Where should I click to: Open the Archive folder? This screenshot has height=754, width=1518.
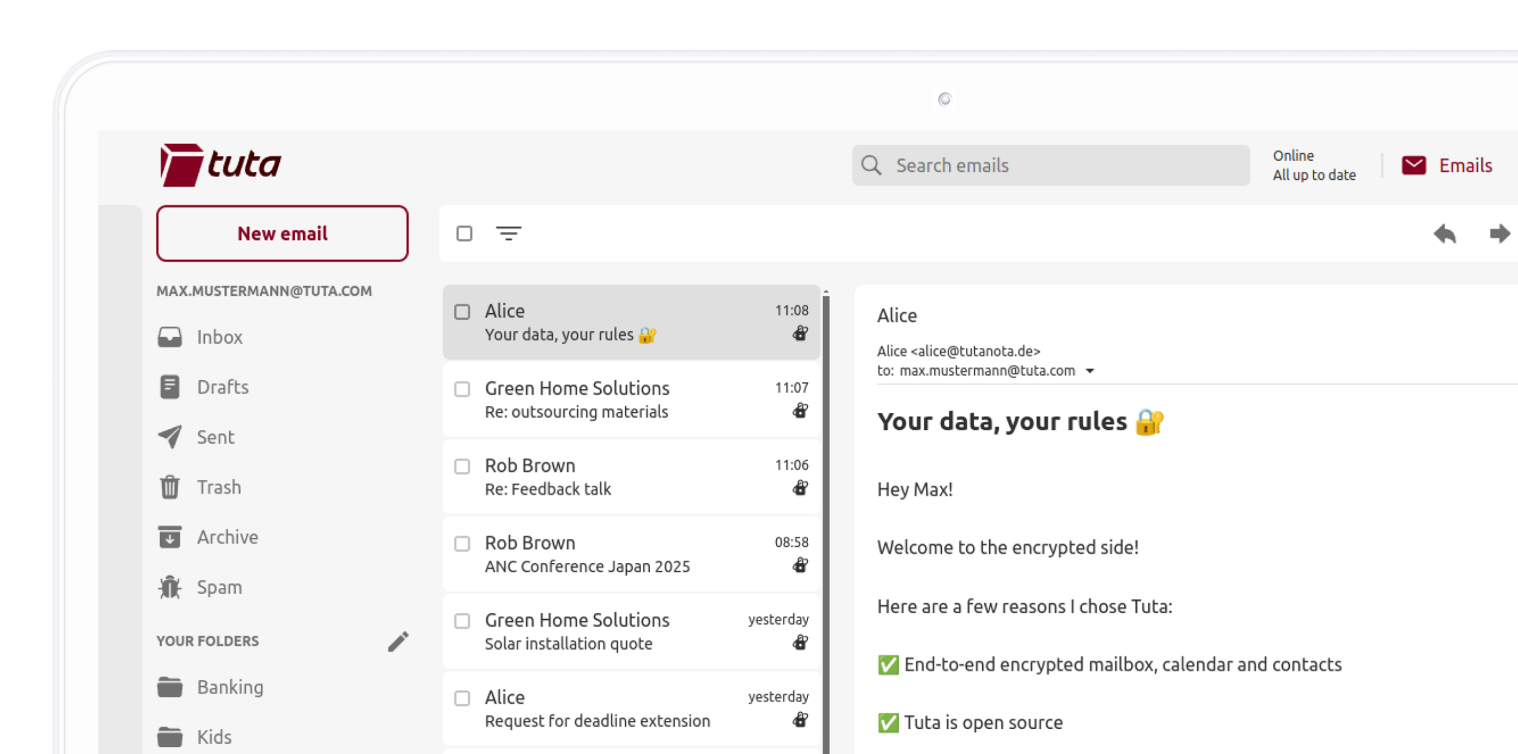tap(226, 537)
